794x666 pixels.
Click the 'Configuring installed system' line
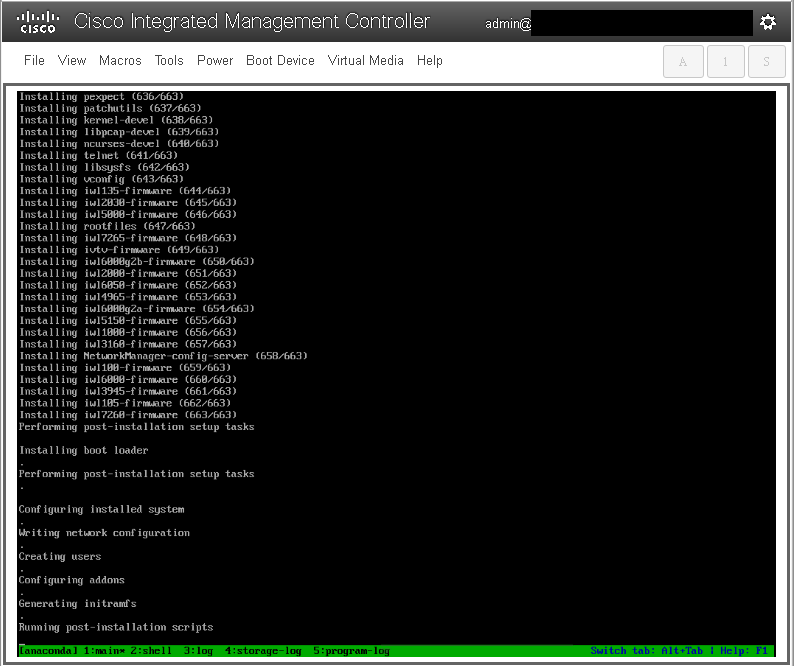101,510
